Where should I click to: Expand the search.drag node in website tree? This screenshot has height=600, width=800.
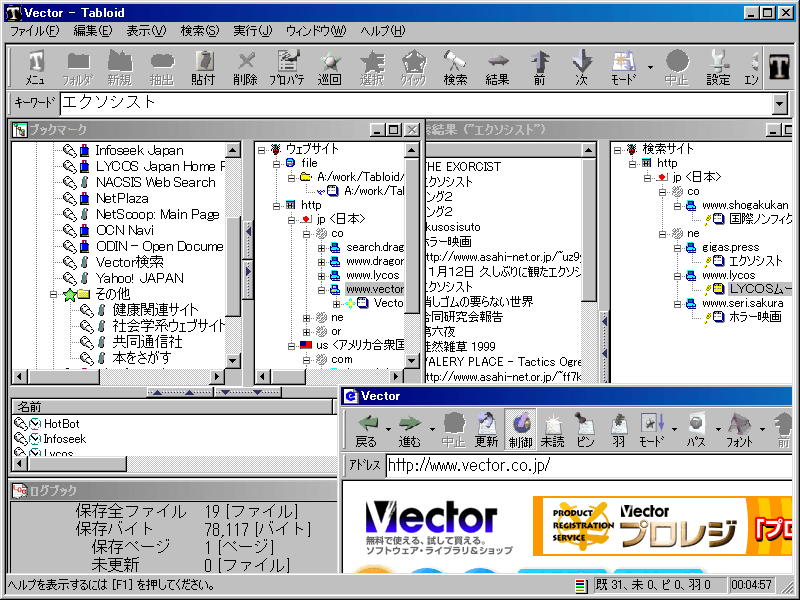(321, 247)
